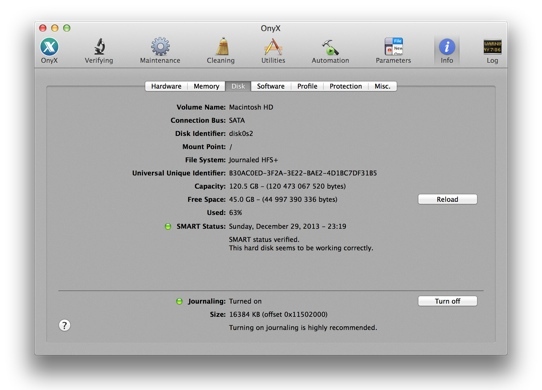The width and height of the screenshot is (542, 390).
Task: Click the Reload button
Action: pos(448,199)
